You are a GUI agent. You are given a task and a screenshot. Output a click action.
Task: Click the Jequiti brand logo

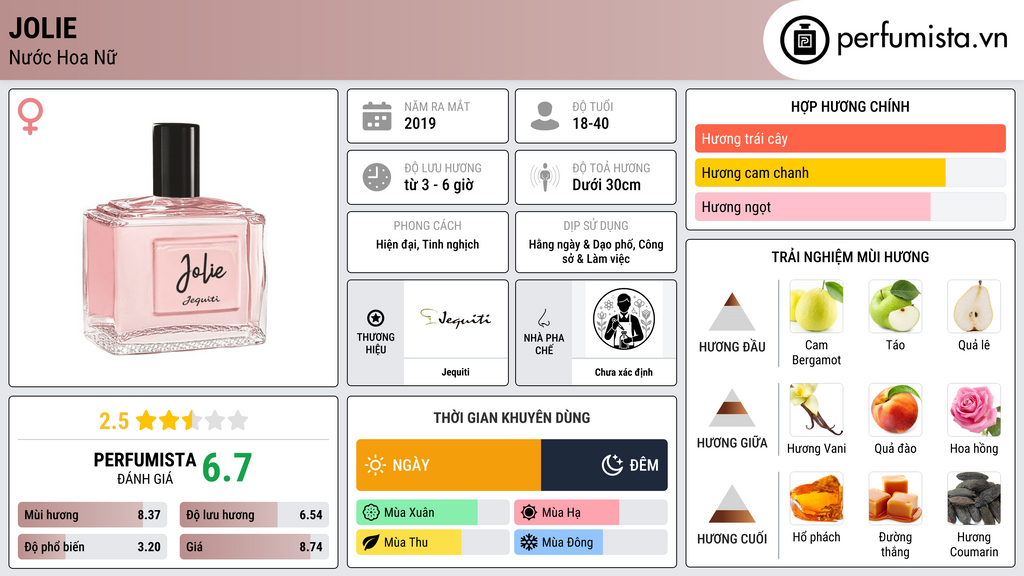[x=455, y=319]
